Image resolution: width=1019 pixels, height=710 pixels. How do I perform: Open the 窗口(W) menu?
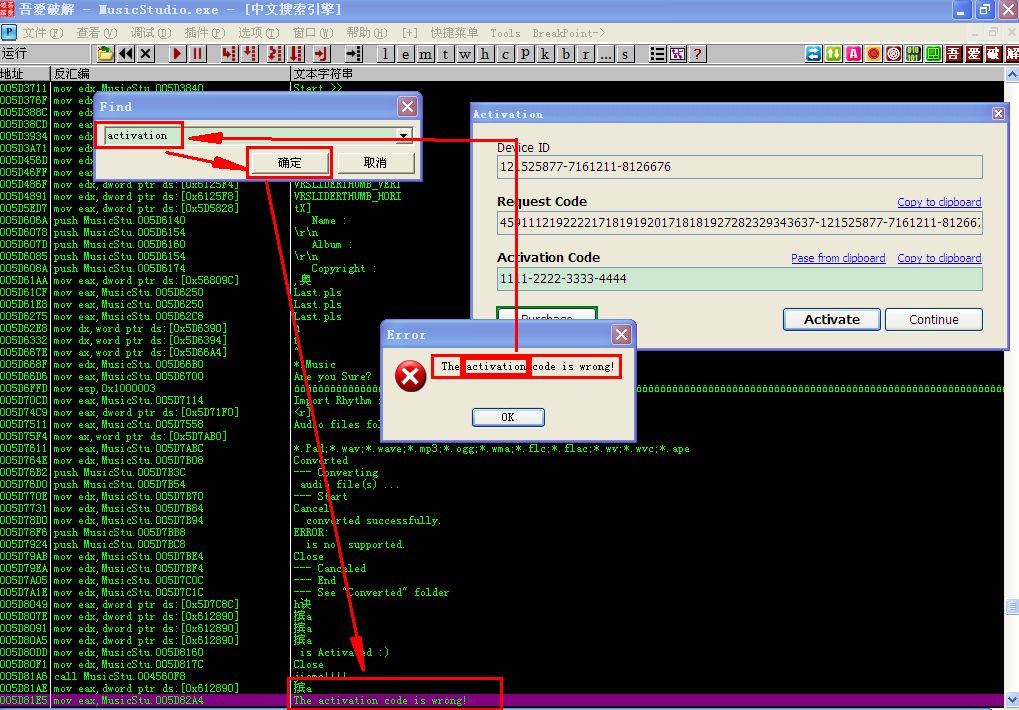coord(313,32)
